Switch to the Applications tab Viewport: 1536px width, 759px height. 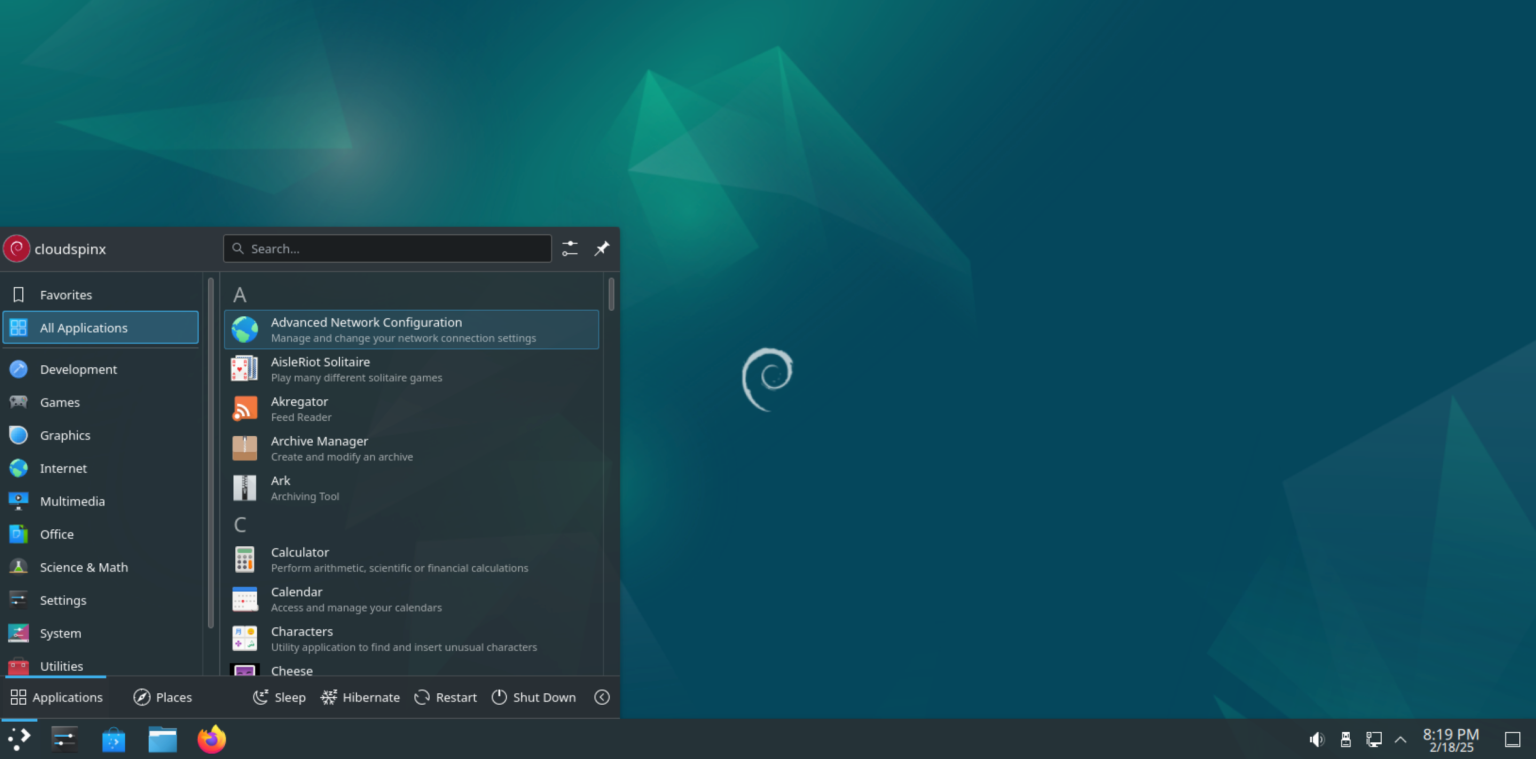pos(55,697)
